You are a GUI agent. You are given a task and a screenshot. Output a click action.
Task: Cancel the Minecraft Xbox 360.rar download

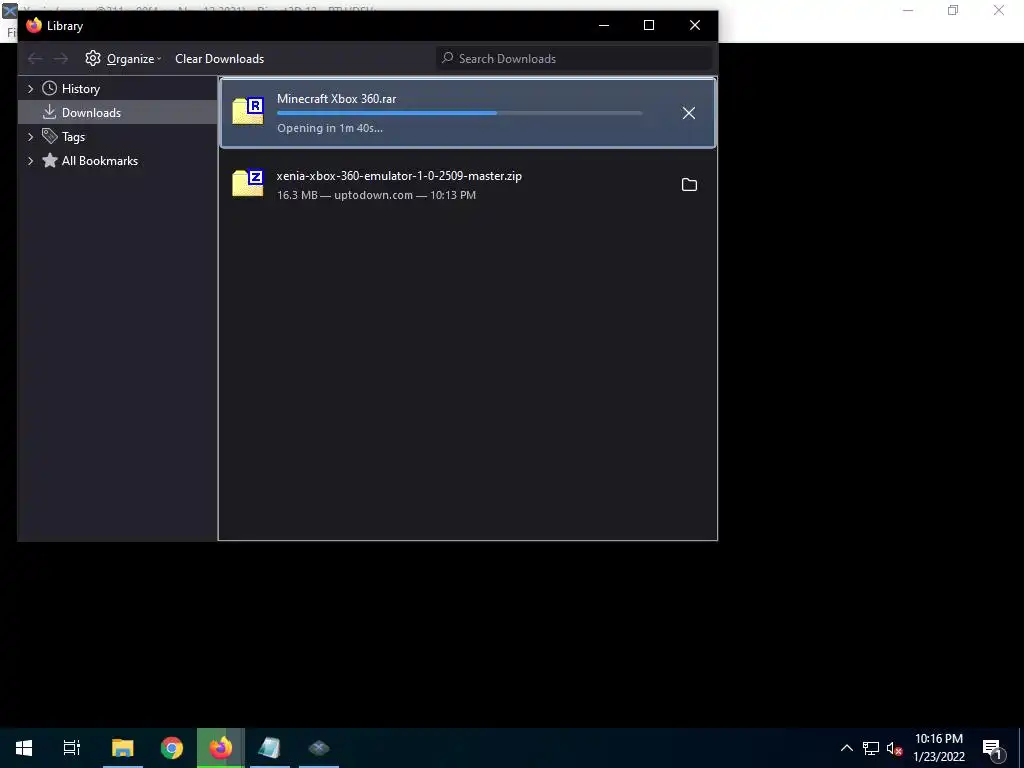688,113
